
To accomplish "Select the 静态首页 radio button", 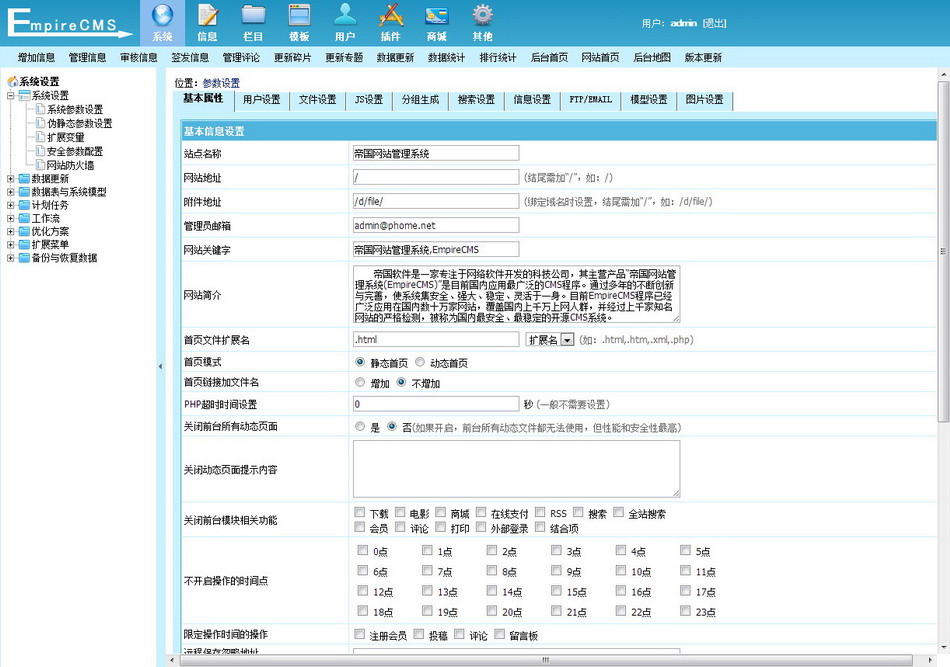I will 360,362.
